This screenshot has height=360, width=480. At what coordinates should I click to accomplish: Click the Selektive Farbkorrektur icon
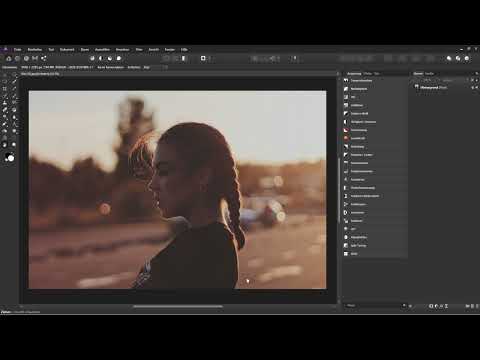tap(346, 196)
